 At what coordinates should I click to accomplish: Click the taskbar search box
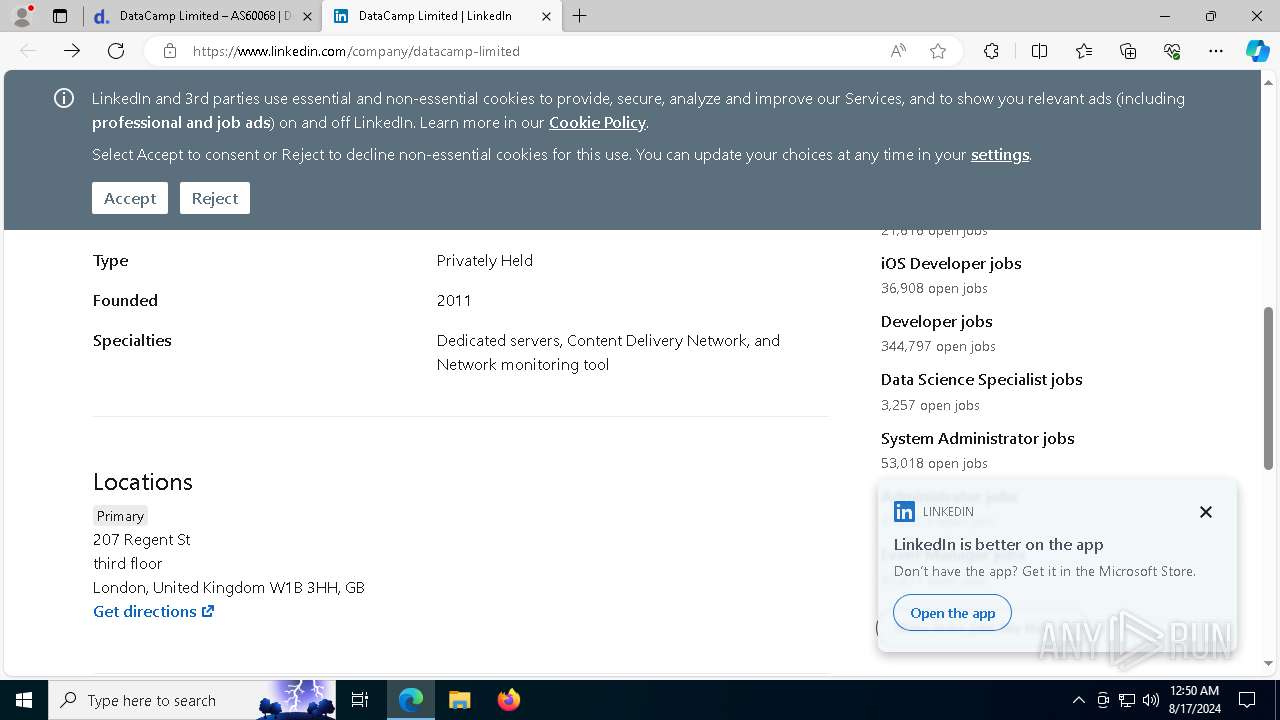click(x=193, y=700)
